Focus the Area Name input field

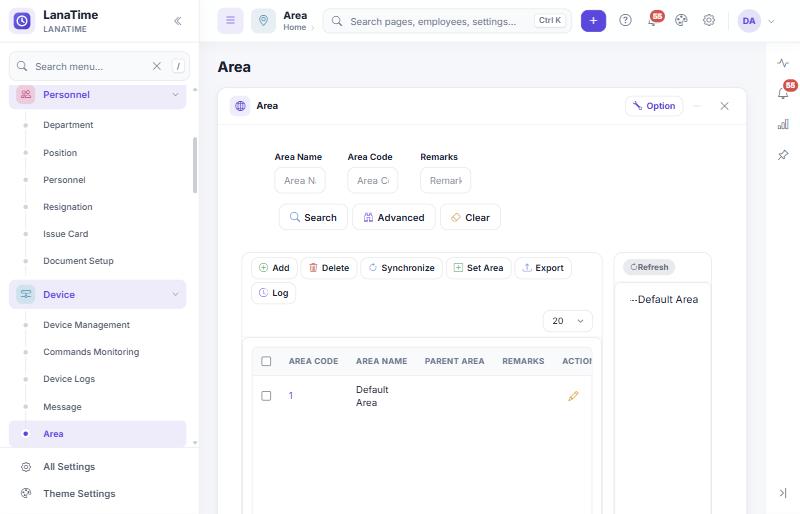(300, 180)
